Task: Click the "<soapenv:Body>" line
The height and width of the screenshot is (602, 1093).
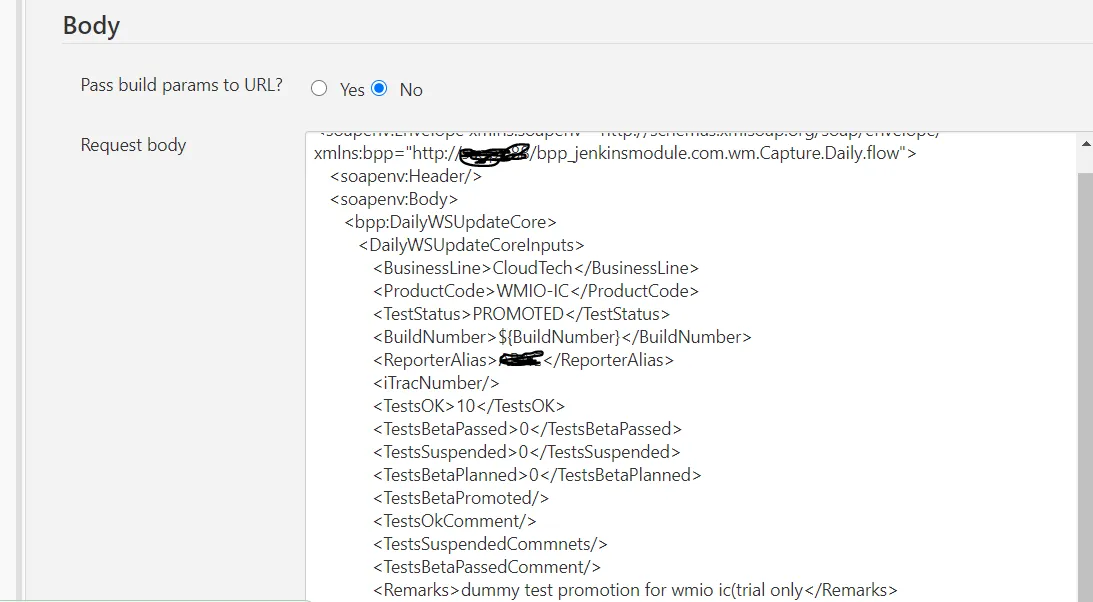Action: click(394, 199)
